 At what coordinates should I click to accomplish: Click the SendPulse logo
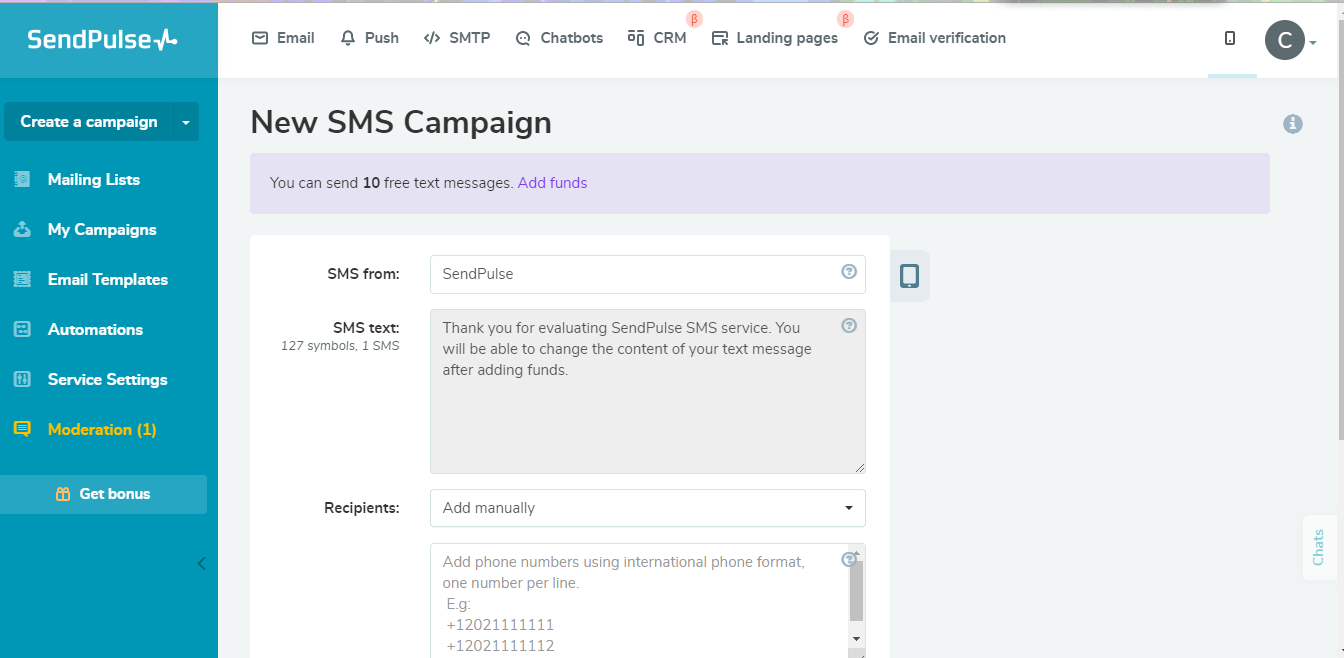click(102, 39)
